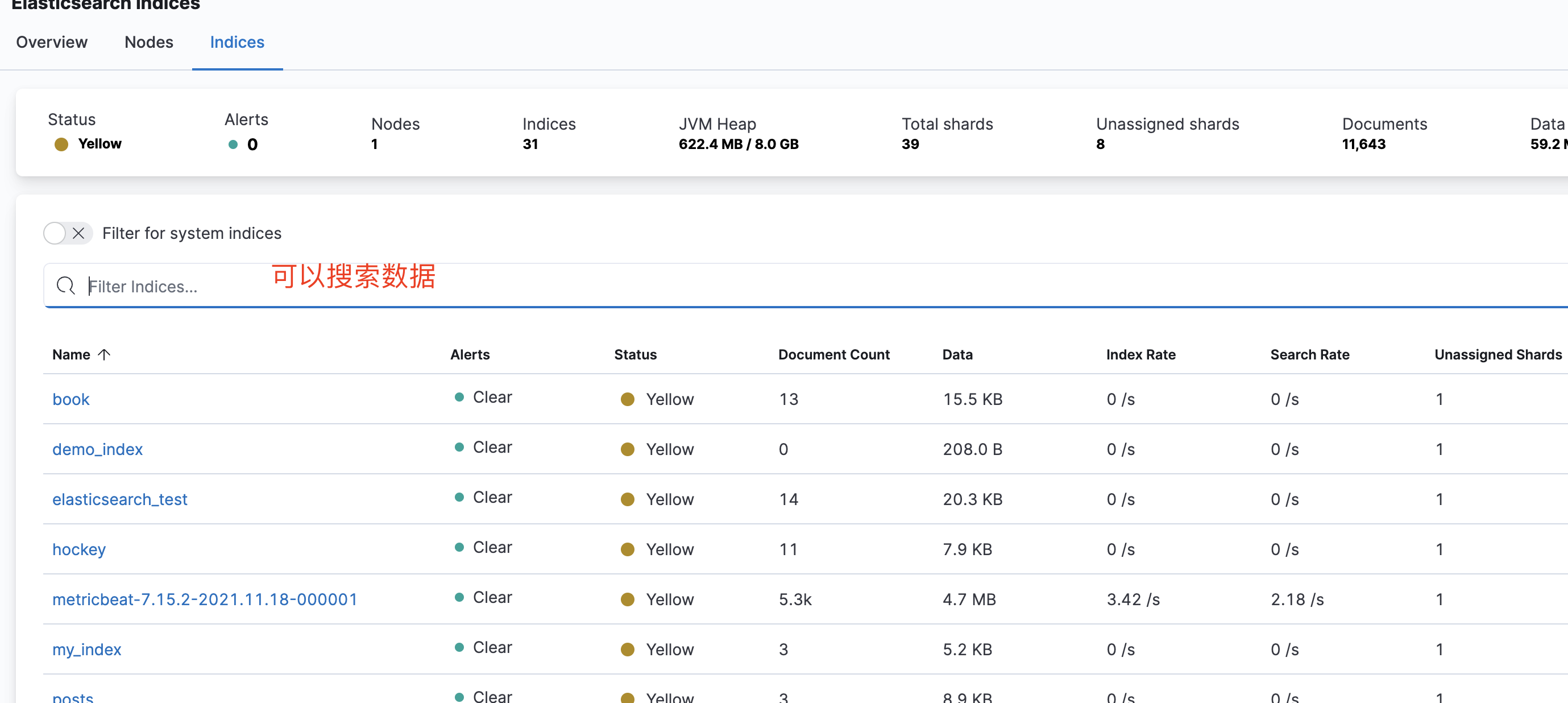Click the 5.3k document count value
The image size is (1568, 703).
(x=795, y=599)
